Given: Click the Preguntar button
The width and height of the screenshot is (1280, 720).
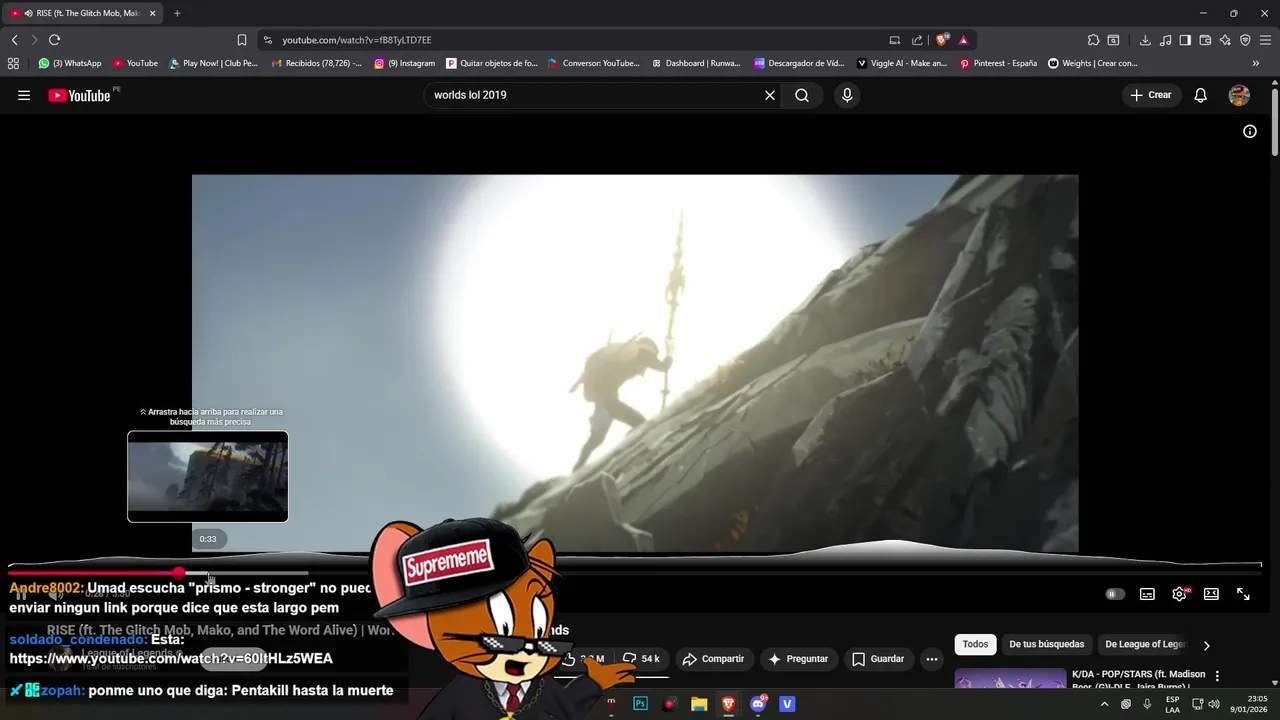Looking at the screenshot, I should coord(798,659).
